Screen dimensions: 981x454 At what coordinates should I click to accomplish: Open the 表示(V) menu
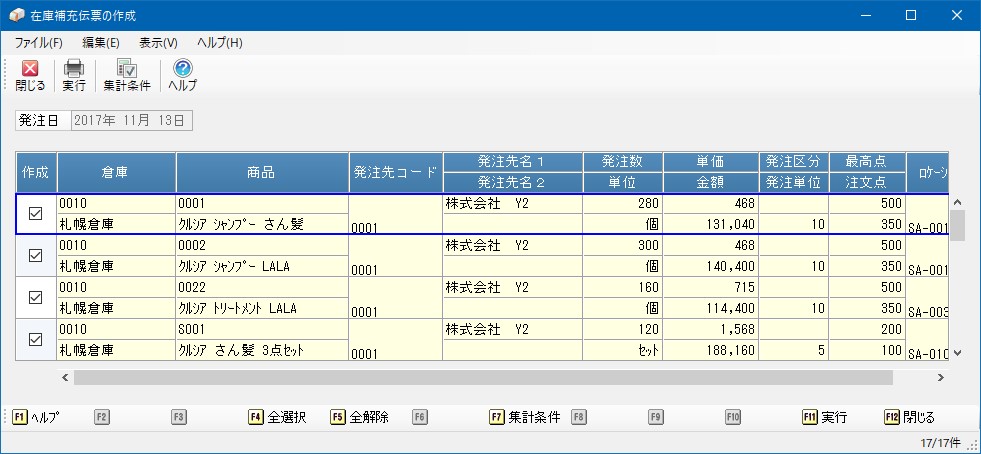tap(158, 43)
